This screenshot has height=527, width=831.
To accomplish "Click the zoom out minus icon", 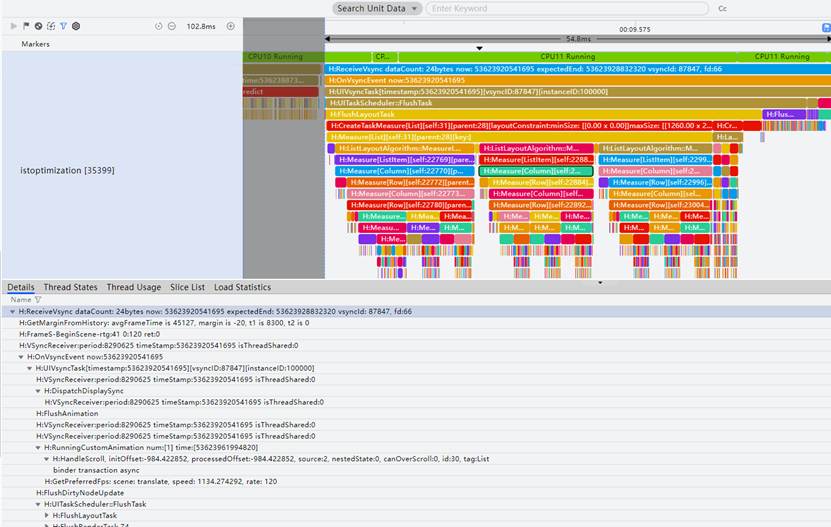I will (x=173, y=26).
